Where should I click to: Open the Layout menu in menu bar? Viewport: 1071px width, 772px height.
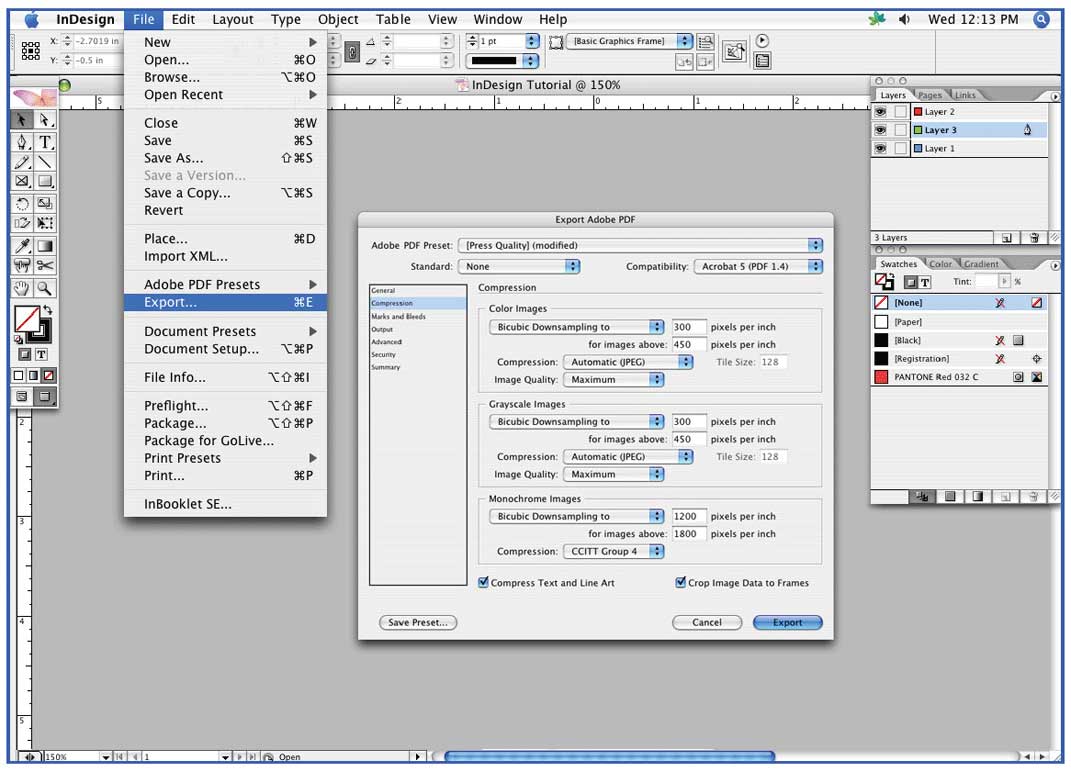pos(232,19)
